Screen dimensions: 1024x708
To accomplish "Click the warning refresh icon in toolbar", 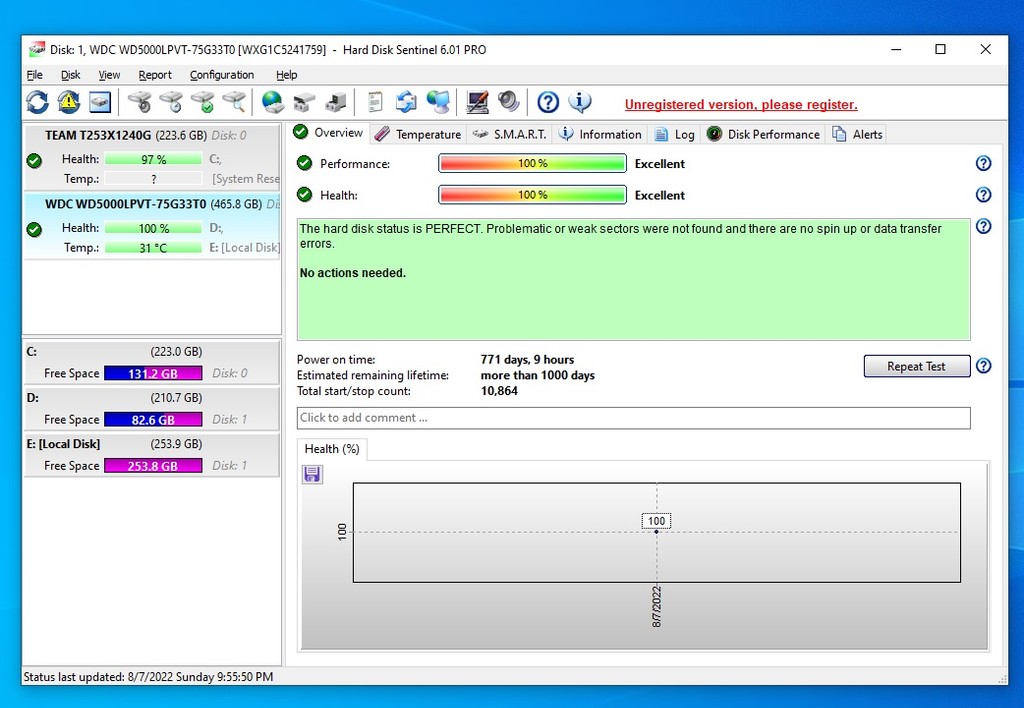I will (x=68, y=102).
